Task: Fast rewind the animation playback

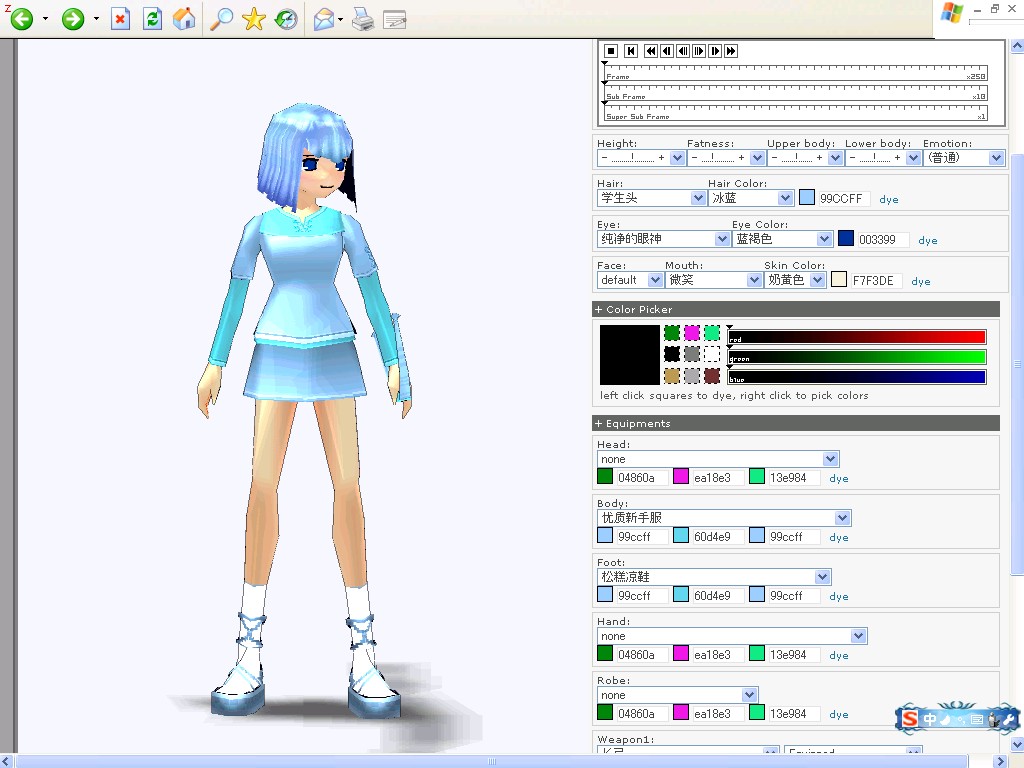Action: pyautogui.click(x=651, y=51)
